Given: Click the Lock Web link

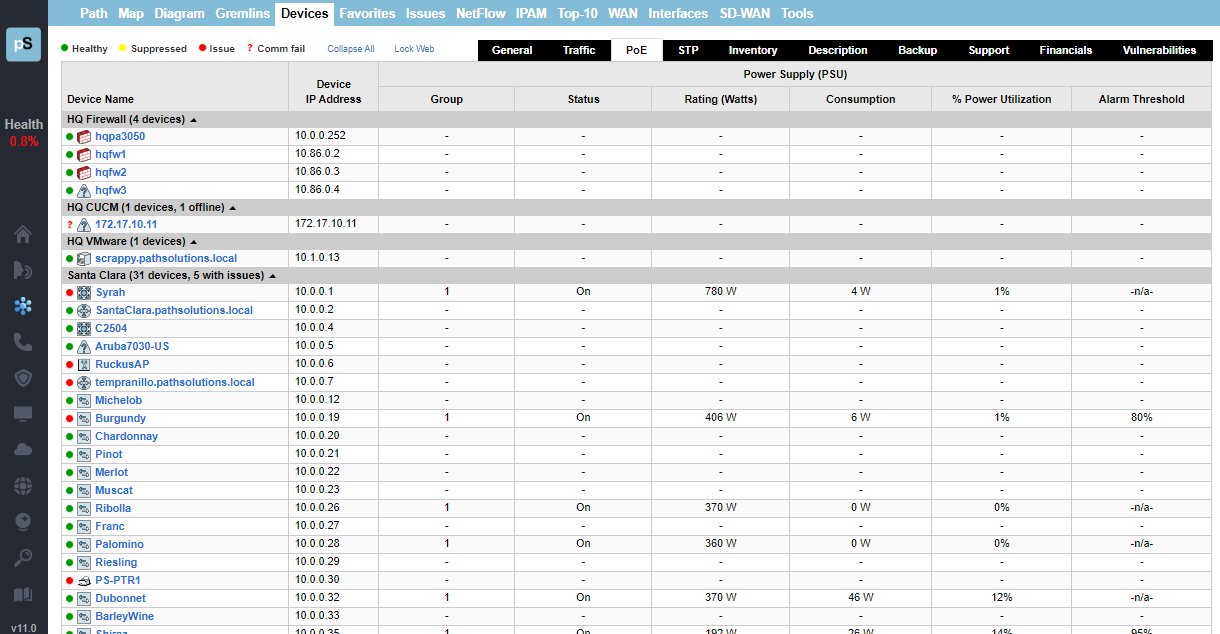Looking at the screenshot, I should click(x=414, y=49).
